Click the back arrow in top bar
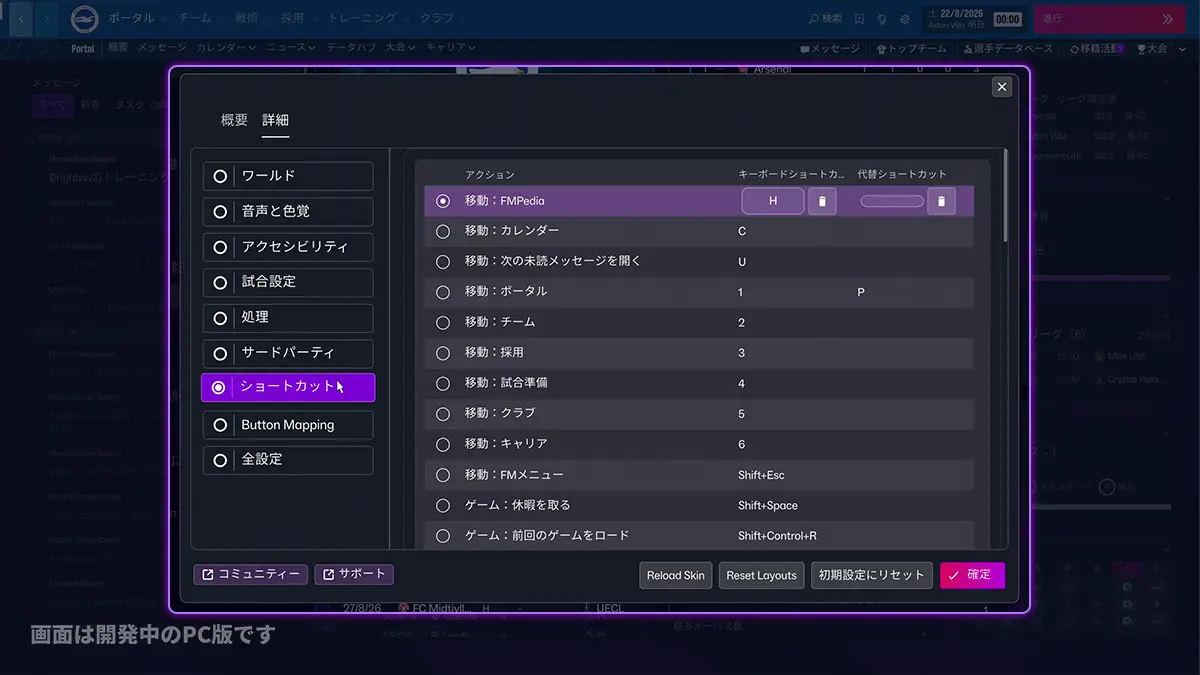This screenshot has height=675, width=1200. click(20, 18)
